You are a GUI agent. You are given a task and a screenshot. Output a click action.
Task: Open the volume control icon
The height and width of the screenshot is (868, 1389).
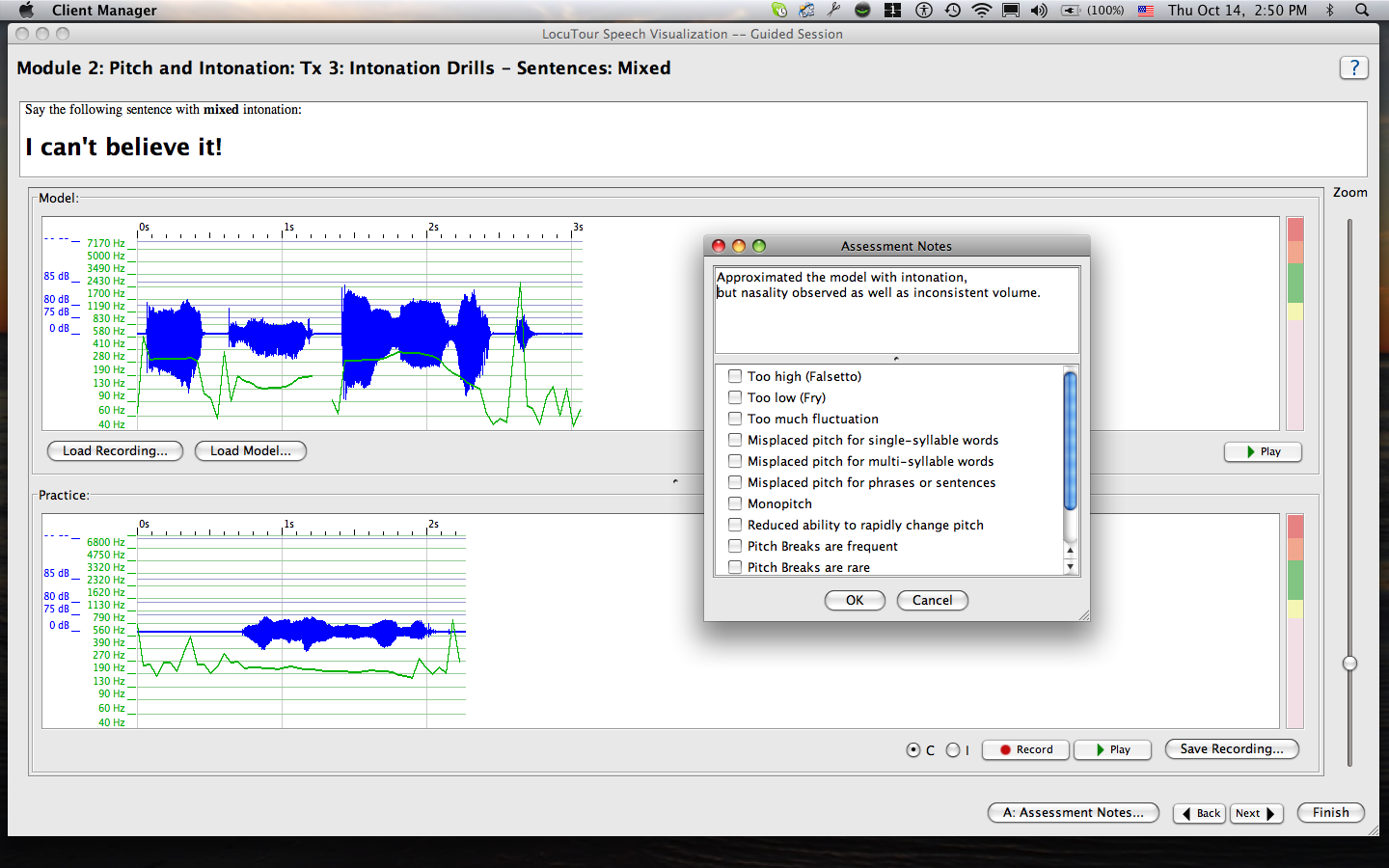click(x=1039, y=10)
